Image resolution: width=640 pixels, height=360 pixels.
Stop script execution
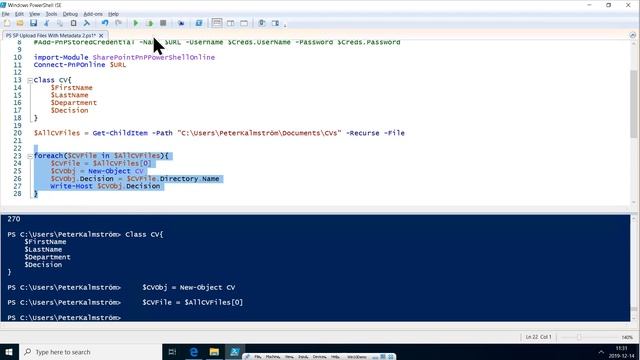click(163, 23)
